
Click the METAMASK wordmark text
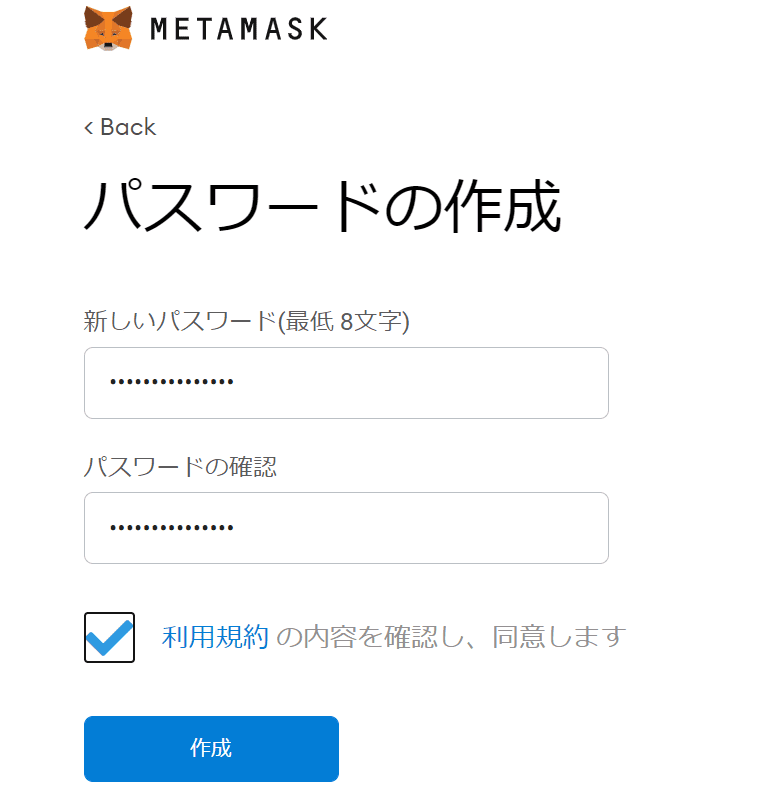(x=239, y=29)
